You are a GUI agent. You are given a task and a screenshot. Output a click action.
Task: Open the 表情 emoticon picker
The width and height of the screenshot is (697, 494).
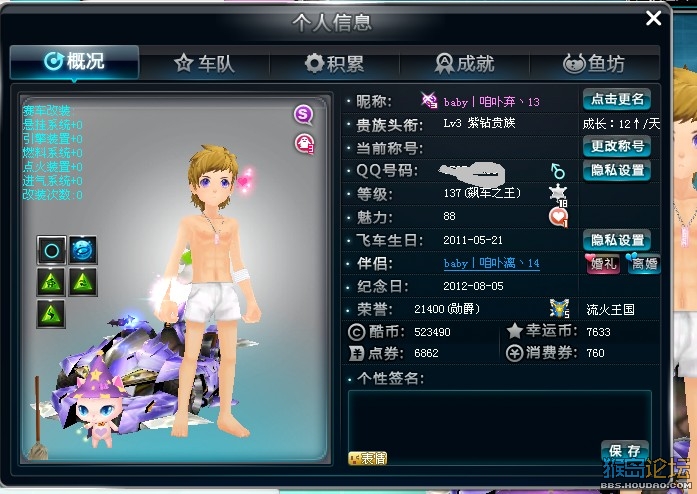[368, 458]
